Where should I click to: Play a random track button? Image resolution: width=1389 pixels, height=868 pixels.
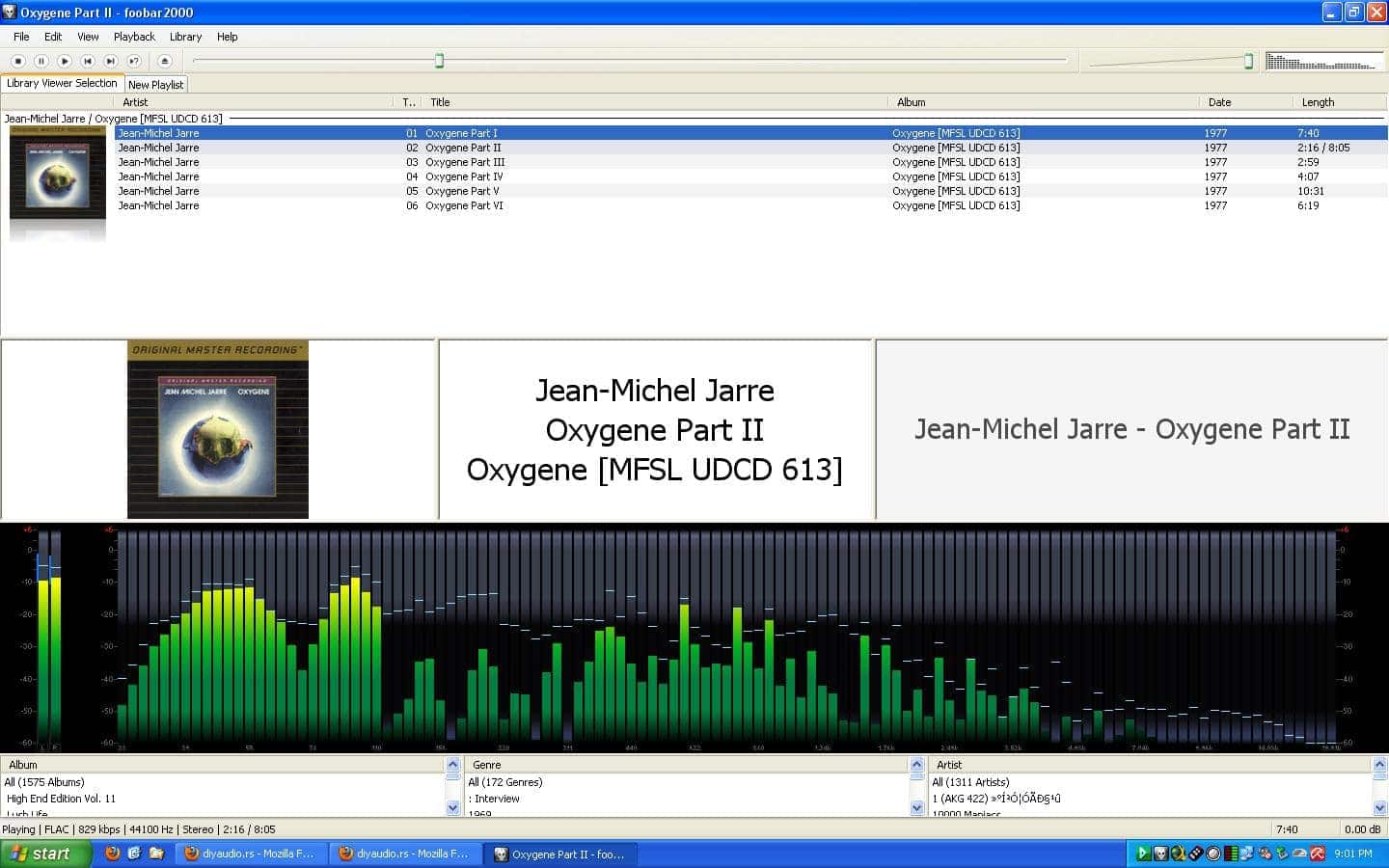[x=134, y=61]
